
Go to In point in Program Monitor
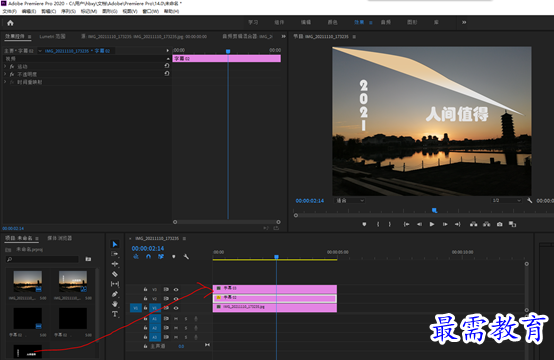(x=406, y=224)
